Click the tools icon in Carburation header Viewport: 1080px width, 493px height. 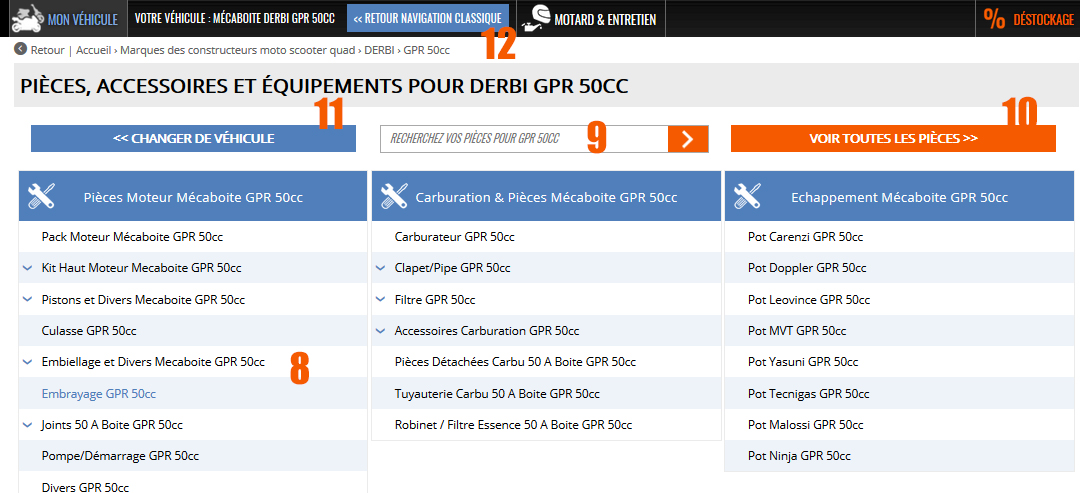(x=394, y=197)
